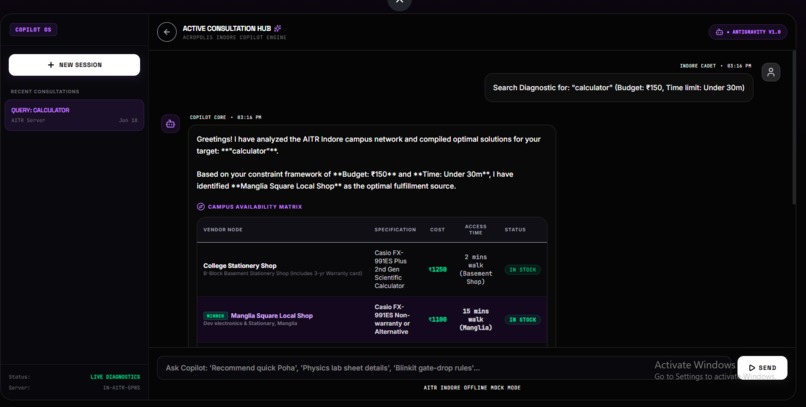Viewport: 806px width, 407px height.
Task: Click the Campus Availability Matrix compass icon
Action: (x=200, y=207)
